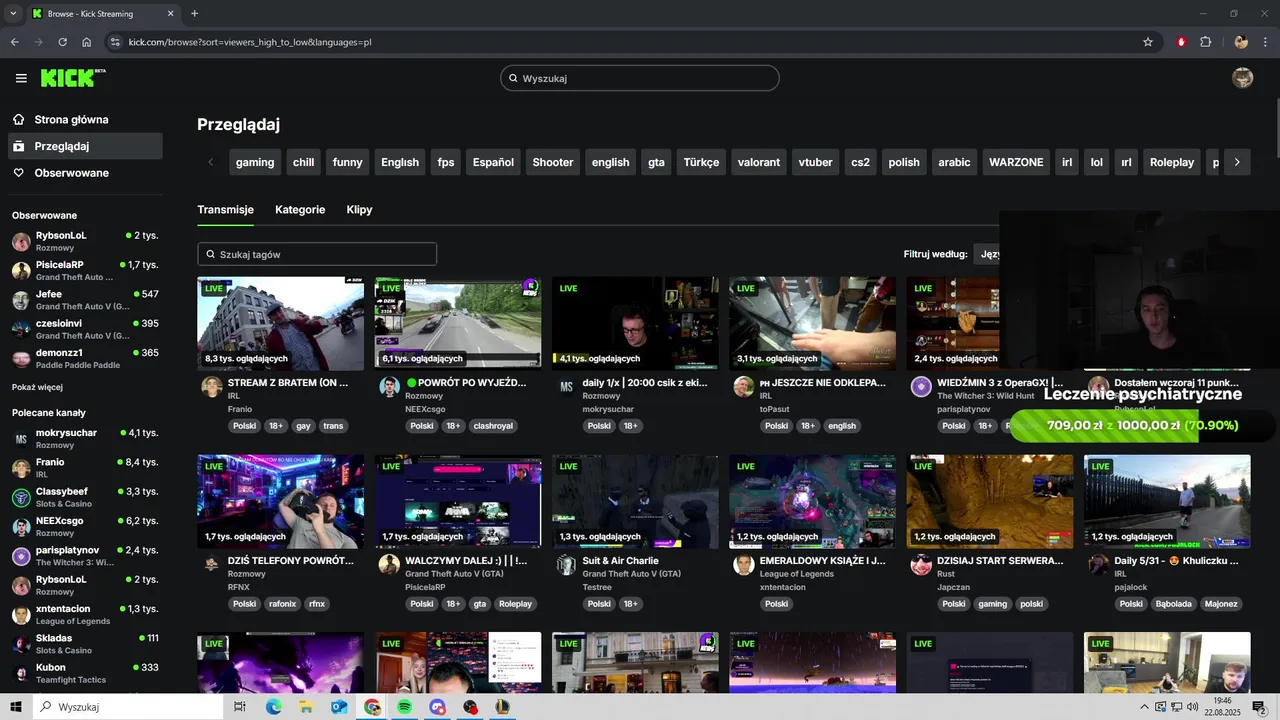Open the Chrome extensions puzzle icon
This screenshot has height=720, width=1280.
click(1206, 42)
